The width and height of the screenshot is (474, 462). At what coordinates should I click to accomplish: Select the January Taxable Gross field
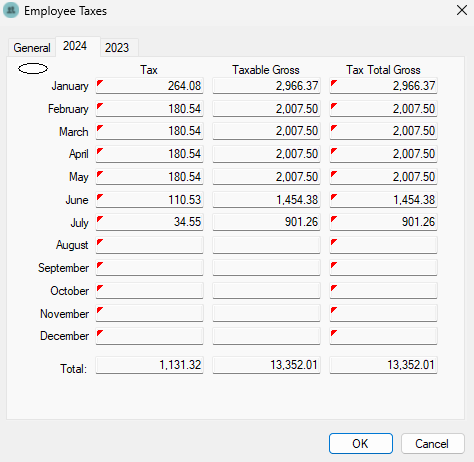(266, 86)
